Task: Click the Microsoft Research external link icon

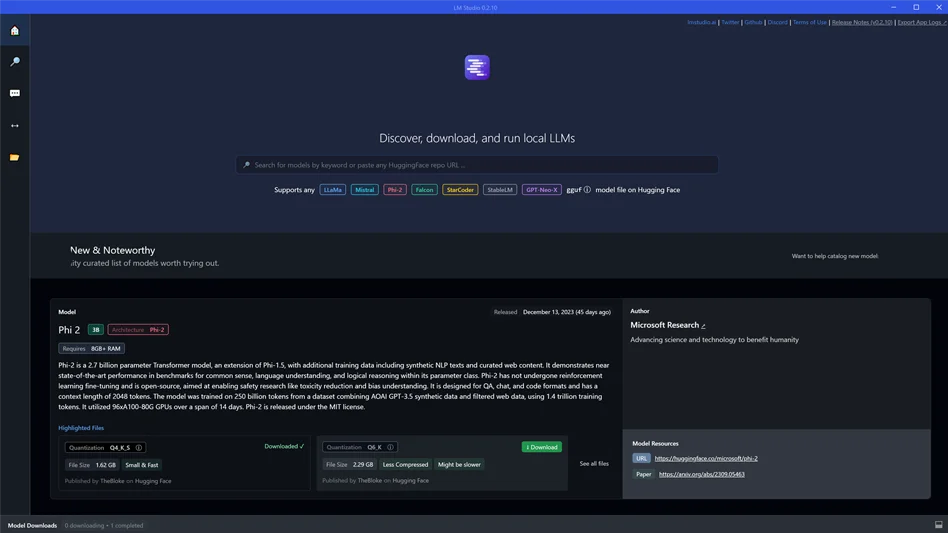Action: (x=703, y=326)
